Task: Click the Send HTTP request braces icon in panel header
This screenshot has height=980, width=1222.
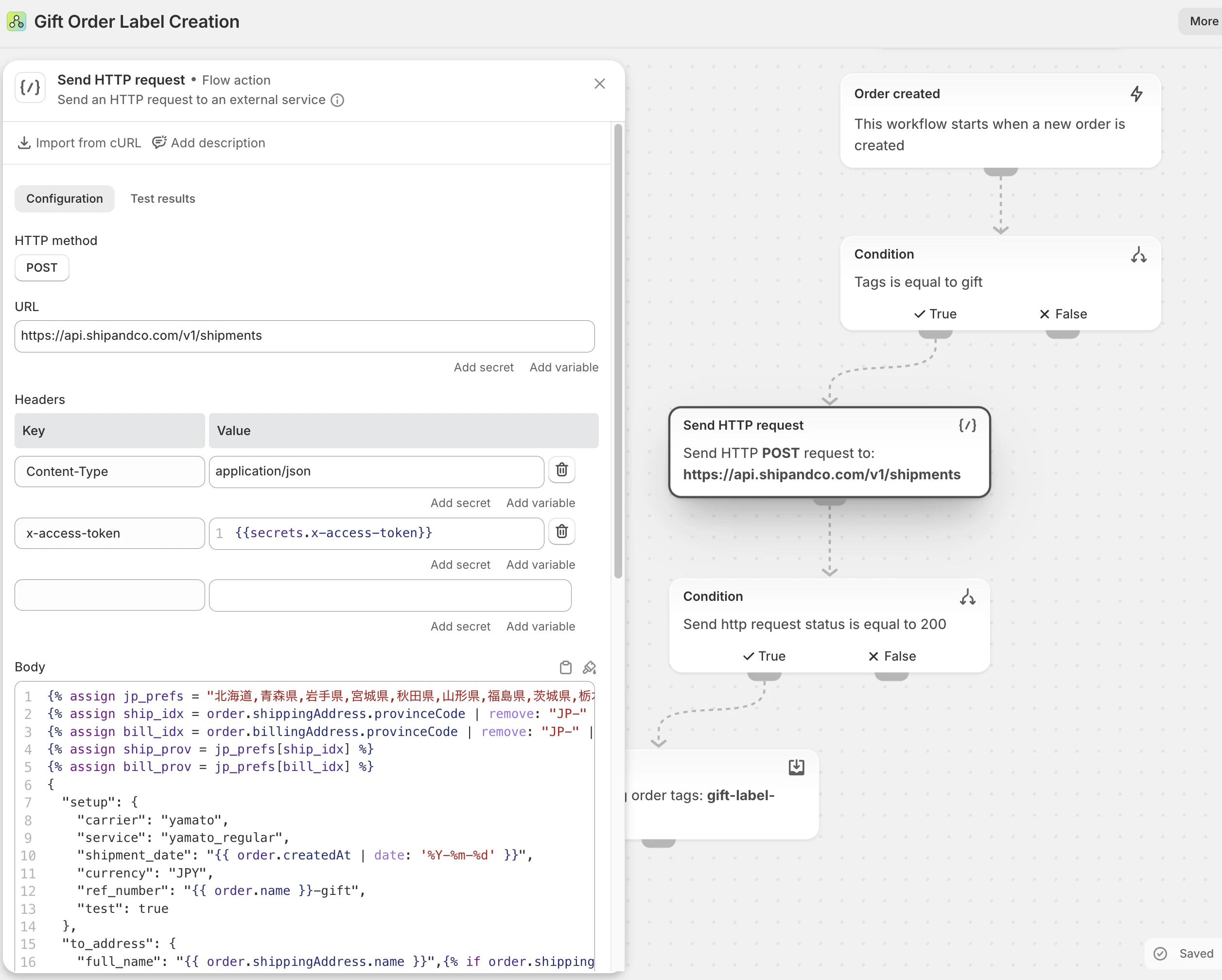Action: click(x=30, y=88)
